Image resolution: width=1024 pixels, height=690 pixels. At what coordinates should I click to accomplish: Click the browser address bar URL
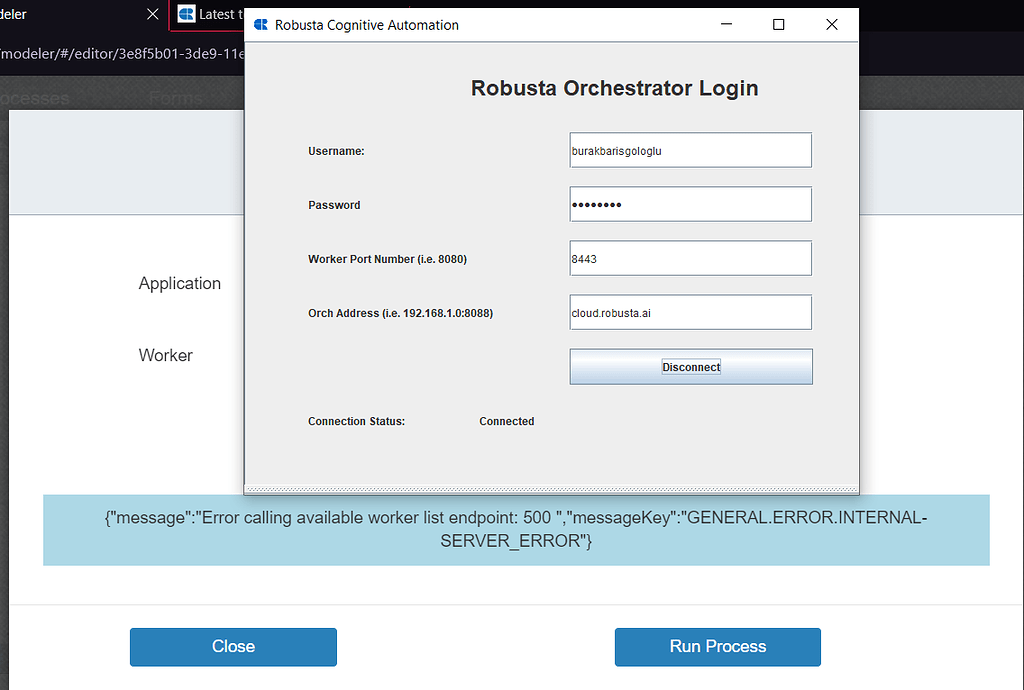(122, 54)
